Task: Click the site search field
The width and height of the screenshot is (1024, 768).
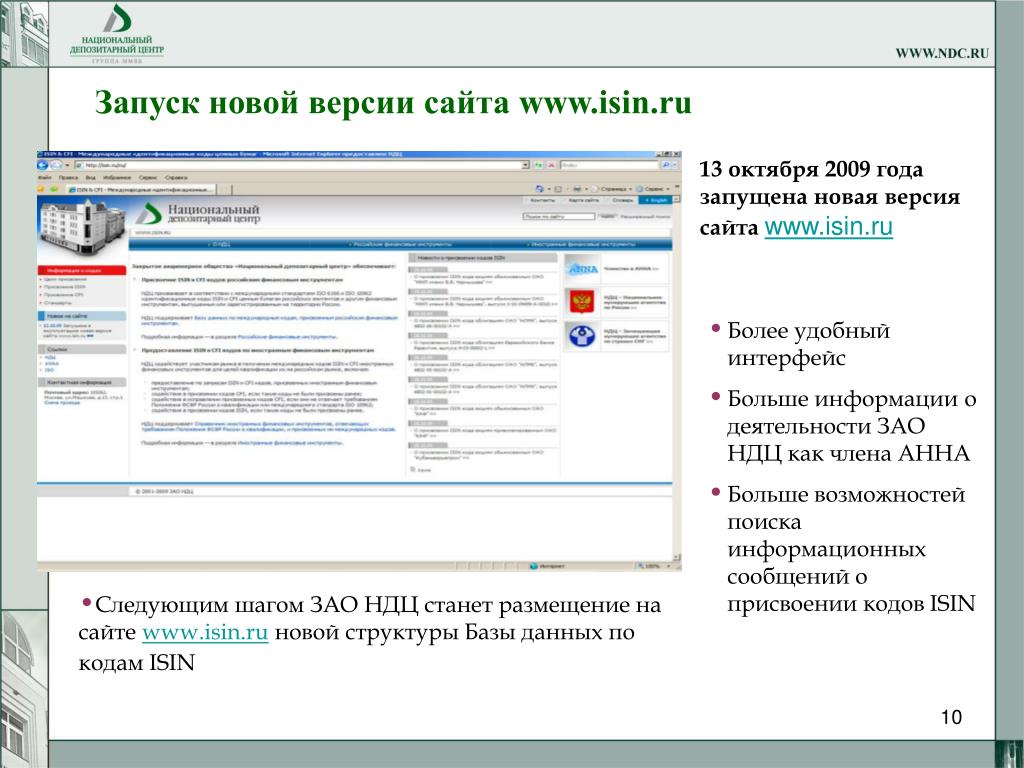Action: [x=558, y=216]
